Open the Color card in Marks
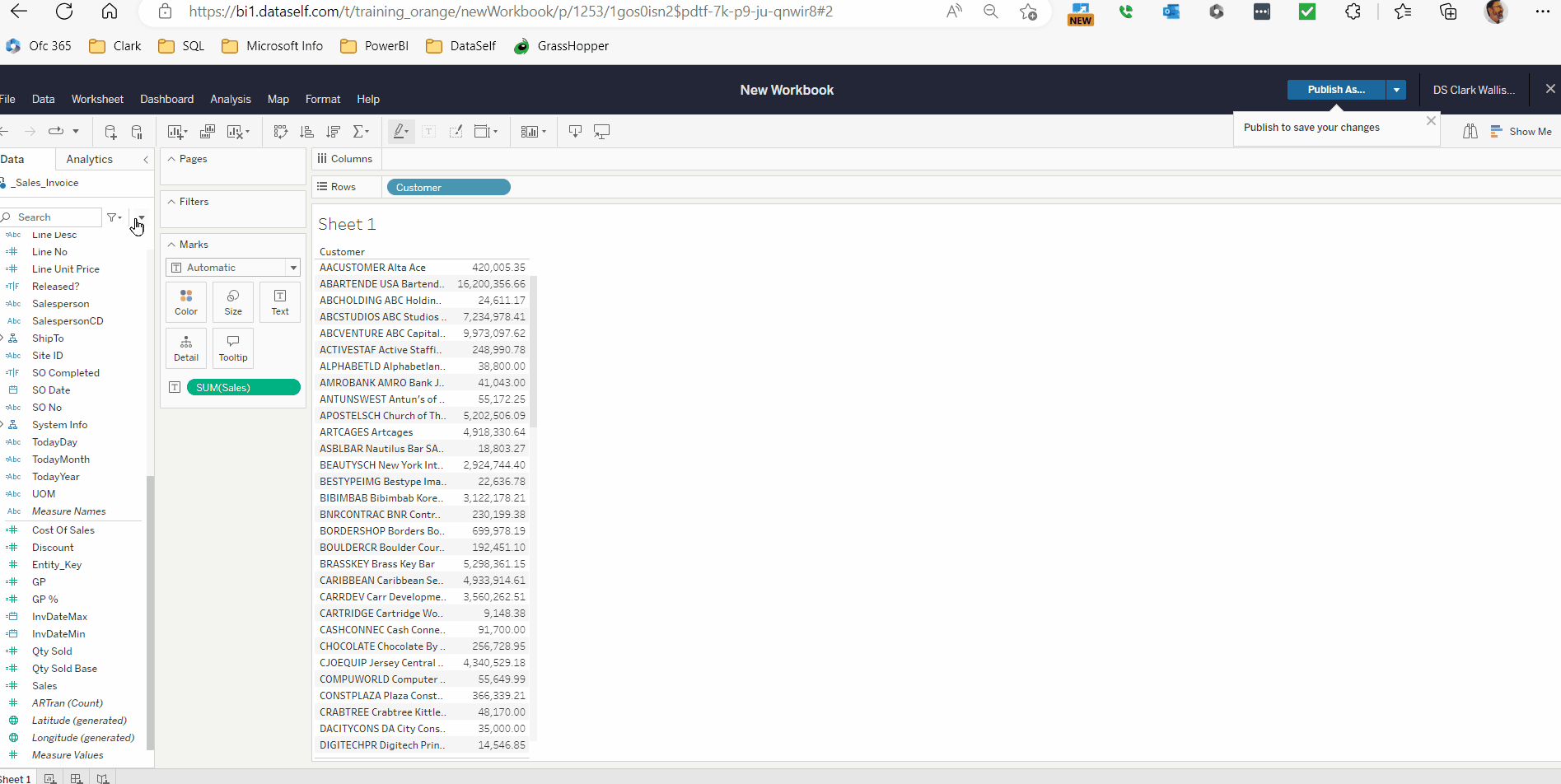This screenshot has width=1561, height=784. point(186,302)
